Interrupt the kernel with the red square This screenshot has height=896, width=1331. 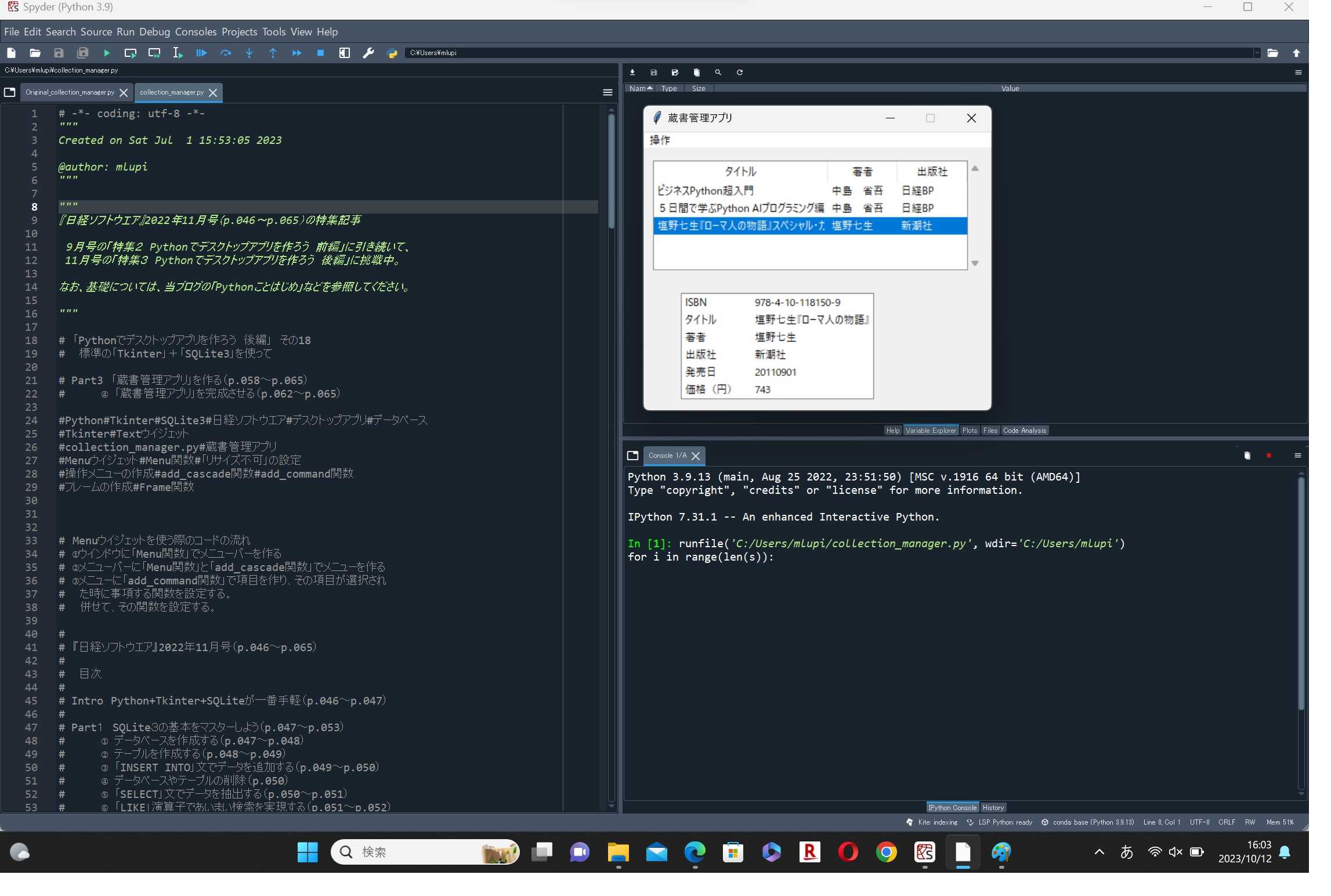pos(1269,456)
